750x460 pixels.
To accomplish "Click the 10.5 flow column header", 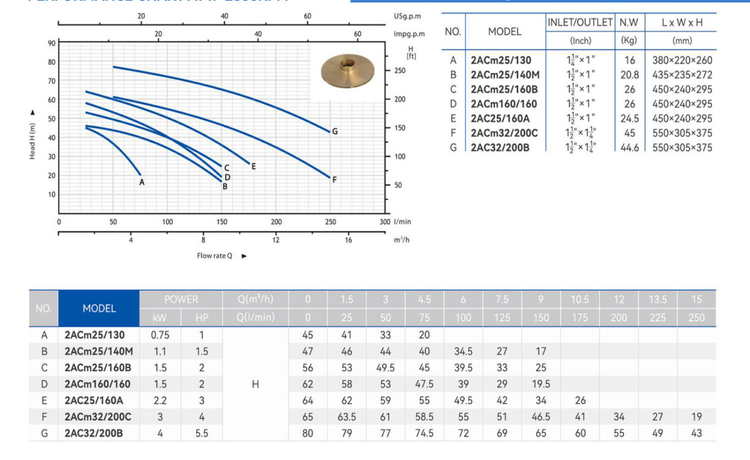I will point(580,299).
